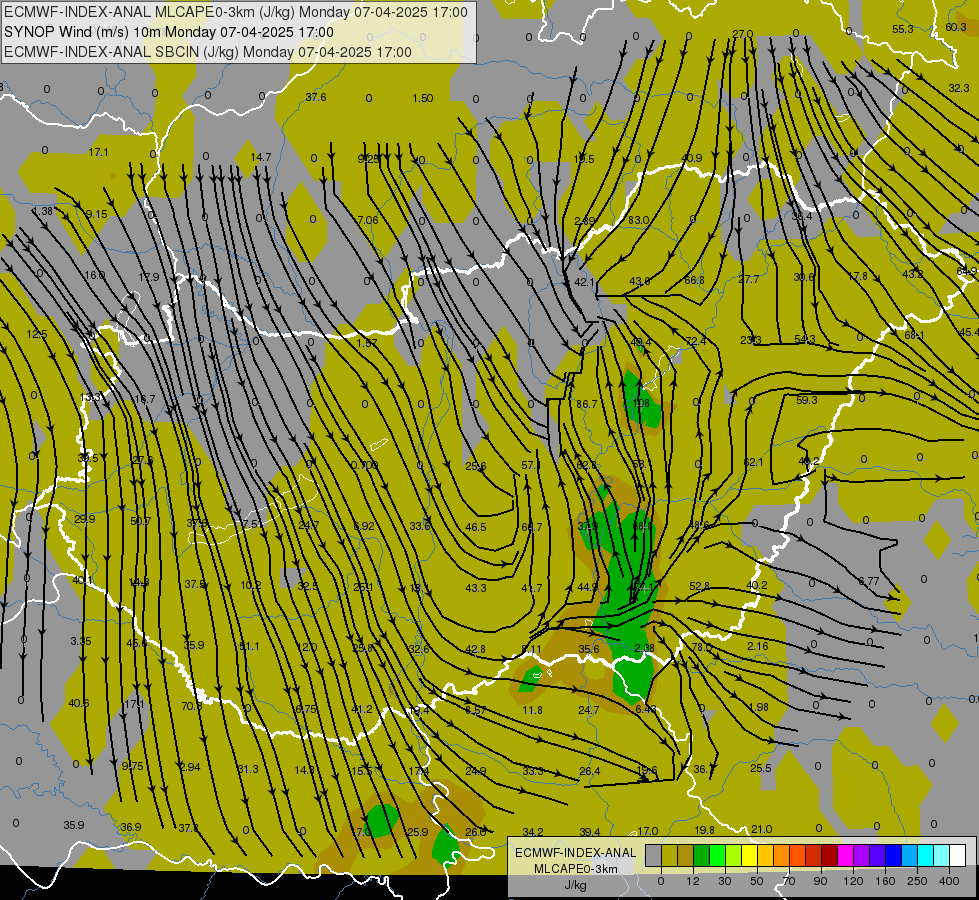The image size is (979, 900).
Task: Click the '50' tick label on legend
Action: pos(757,881)
